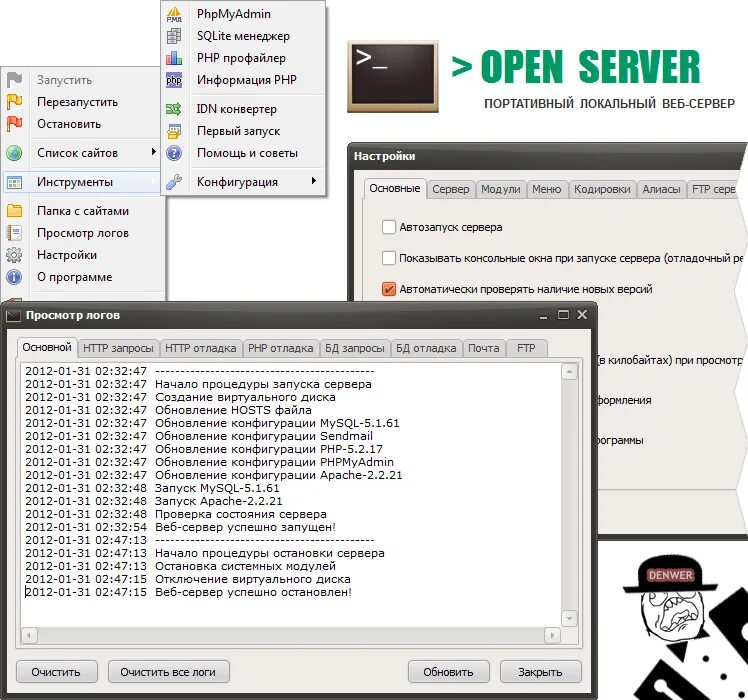
Task: Select Основные tab in Настройки window
Action: [x=395, y=188]
